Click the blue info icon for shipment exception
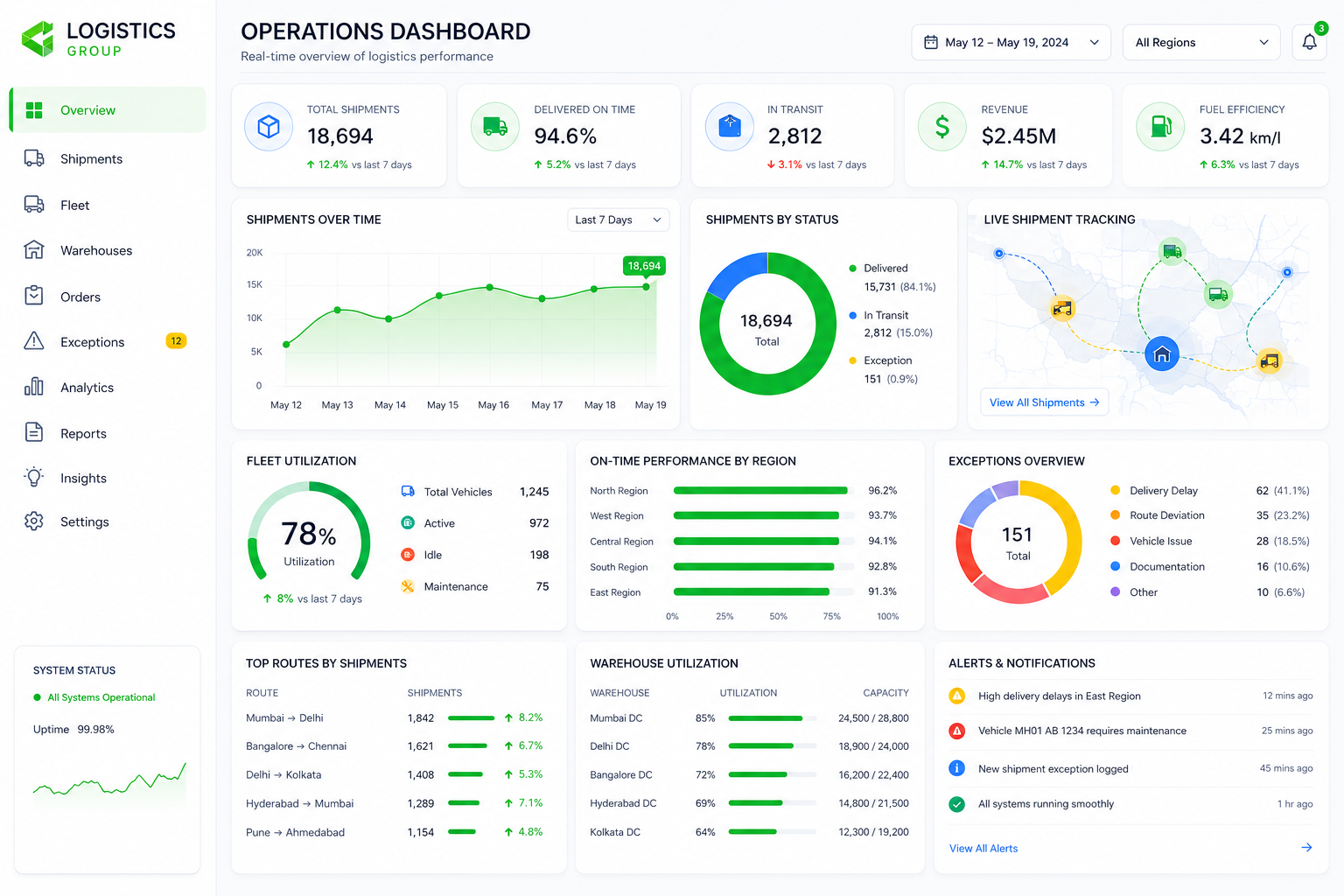This screenshot has width=1344, height=896. coord(957,768)
